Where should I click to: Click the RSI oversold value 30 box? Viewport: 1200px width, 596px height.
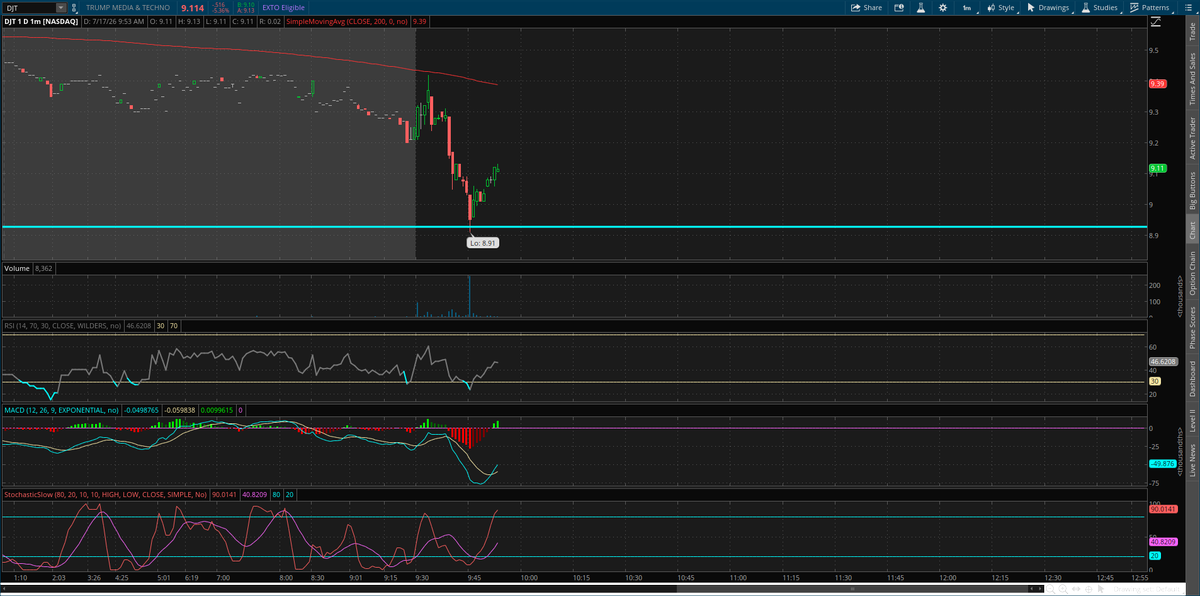click(161, 325)
